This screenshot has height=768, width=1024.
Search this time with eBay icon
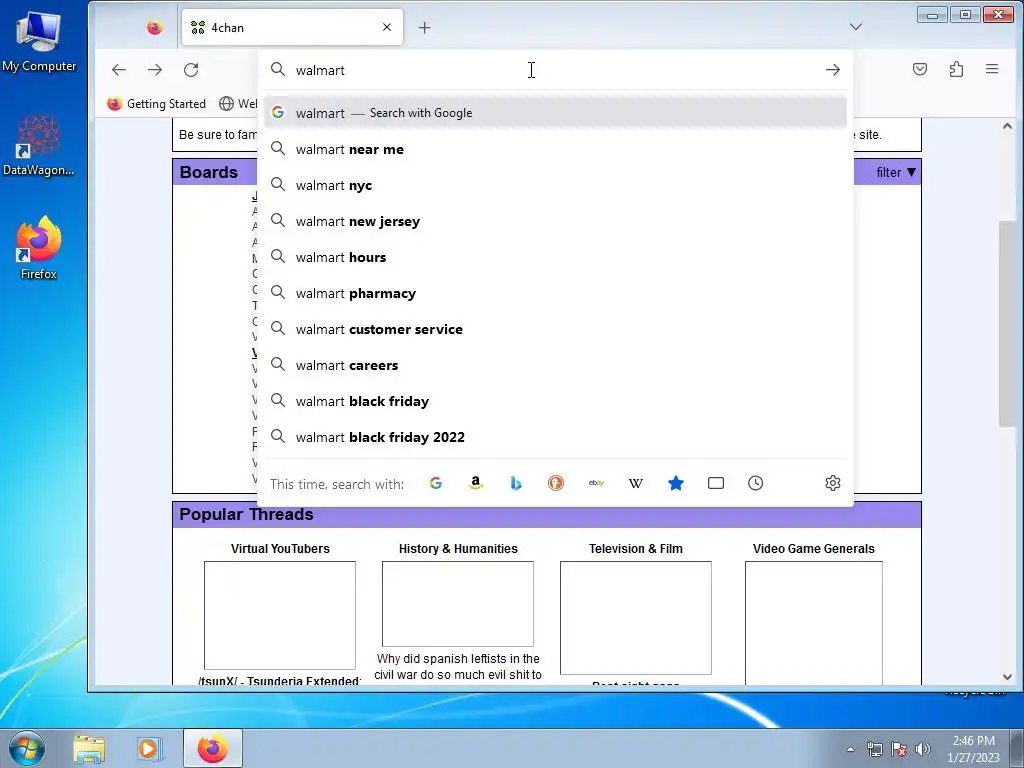(596, 483)
